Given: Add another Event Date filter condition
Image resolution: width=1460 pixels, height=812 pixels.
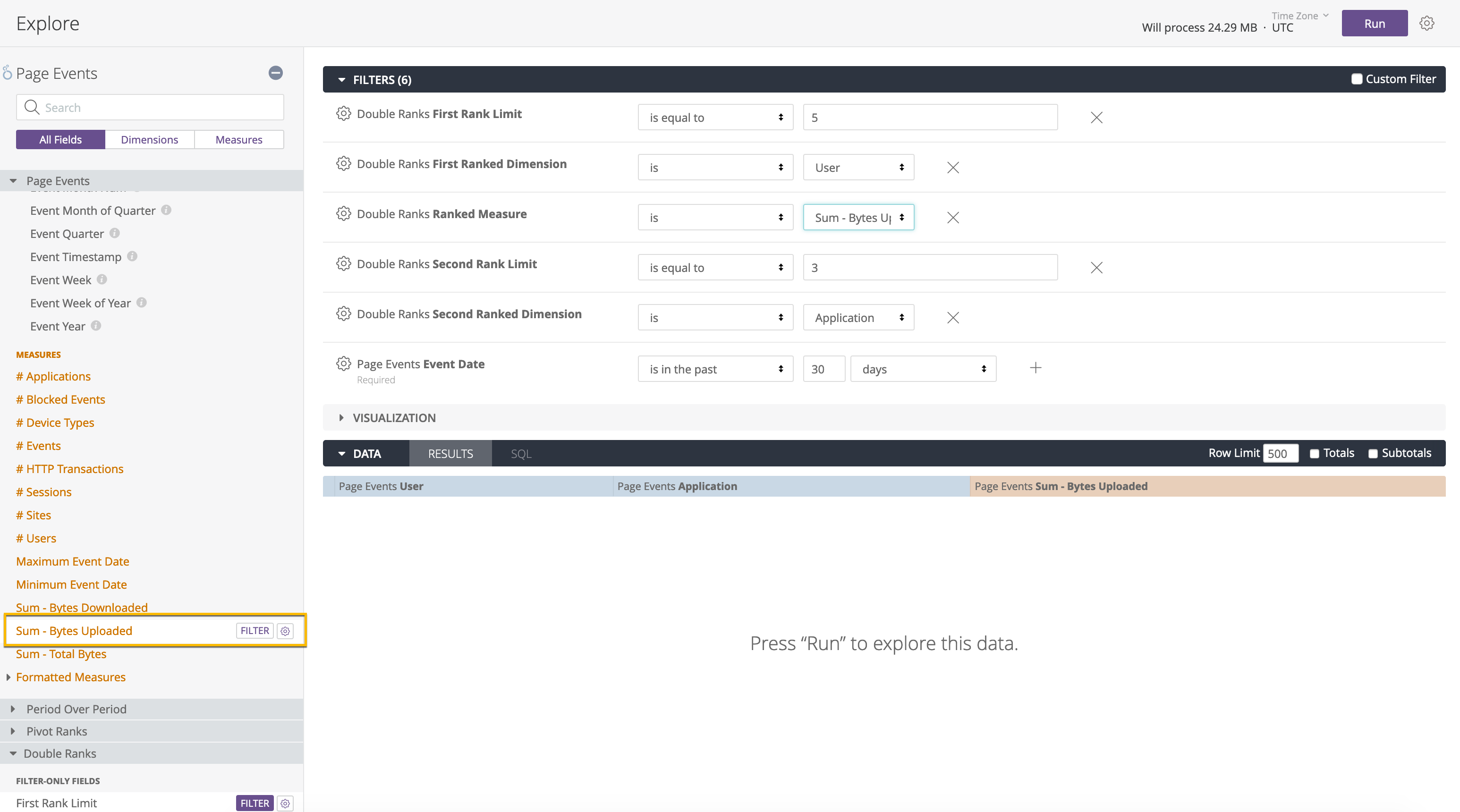Looking at the screenshot, I should point(1036,368).
